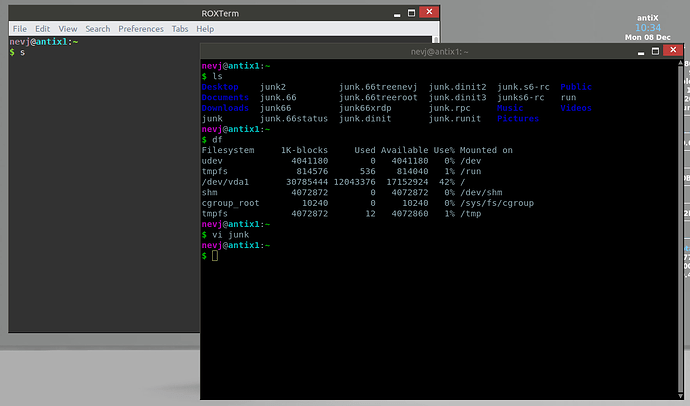Maximize the ROXTerm window
Image resolution: width=690 pixels, height=406 pixels.
coord(410,13)
